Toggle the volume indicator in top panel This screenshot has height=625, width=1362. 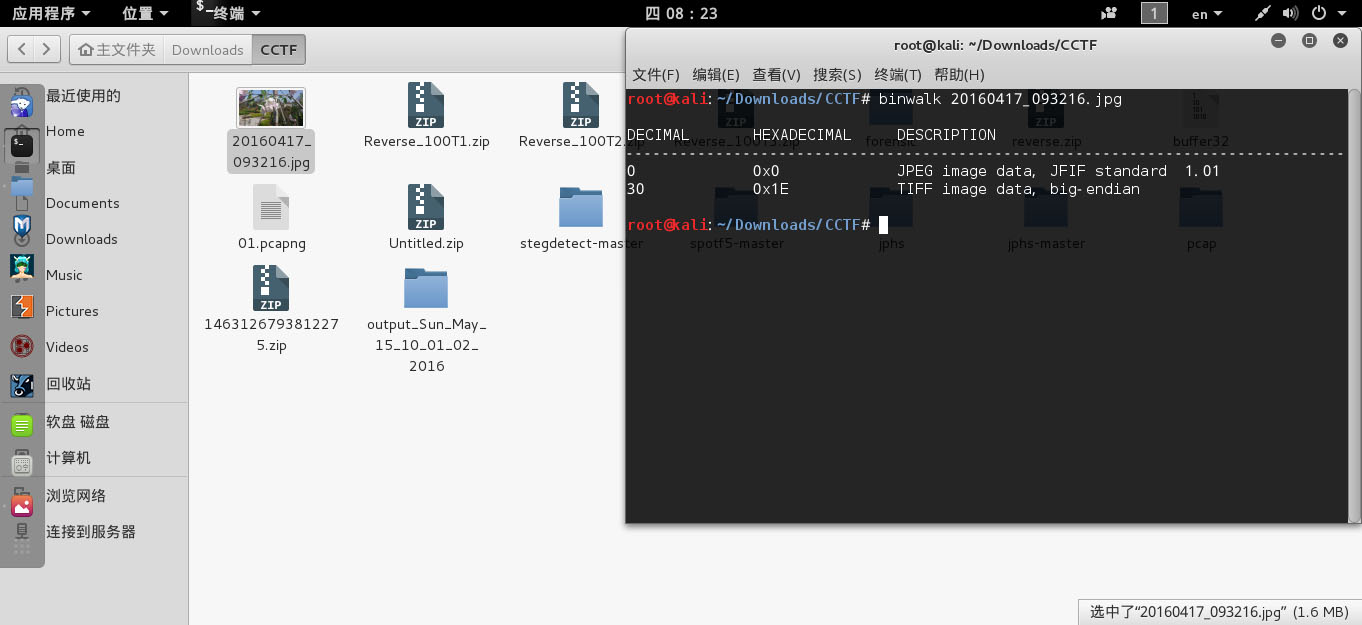click(1290, 13)
